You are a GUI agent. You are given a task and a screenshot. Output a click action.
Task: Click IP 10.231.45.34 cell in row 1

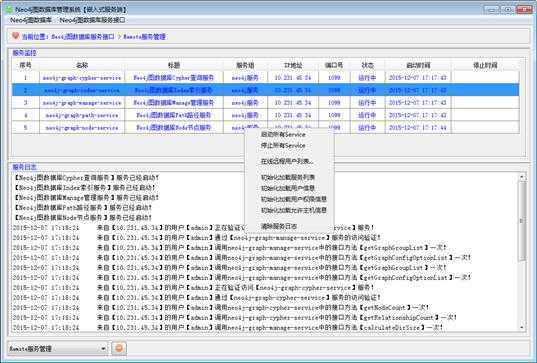pos(293,78)
